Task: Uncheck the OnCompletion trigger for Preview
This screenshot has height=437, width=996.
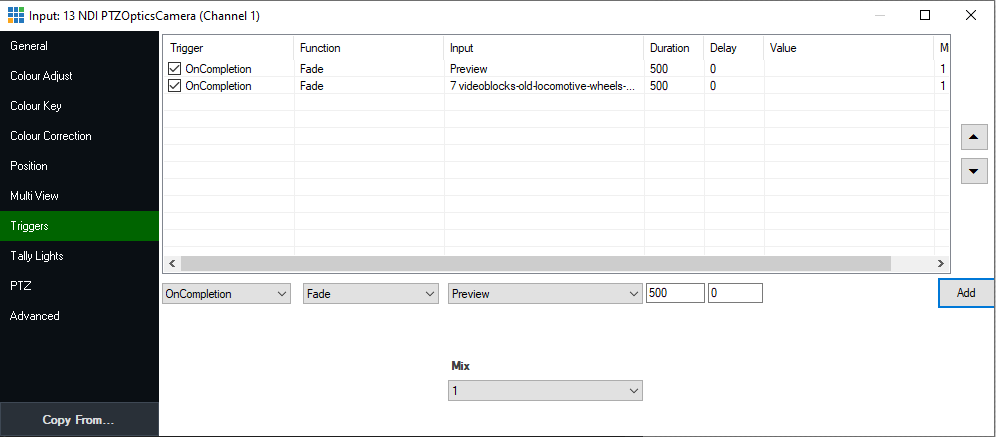Action: coord(175,69)
